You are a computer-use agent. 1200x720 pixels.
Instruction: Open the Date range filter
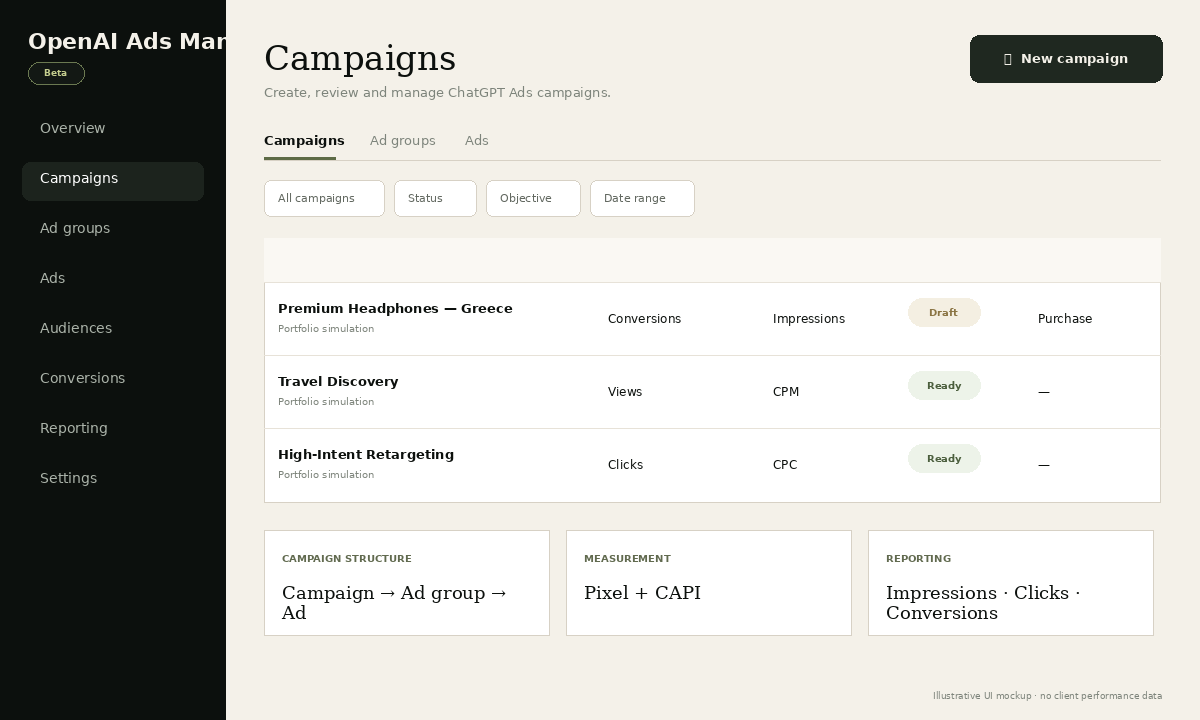(642, 198)
